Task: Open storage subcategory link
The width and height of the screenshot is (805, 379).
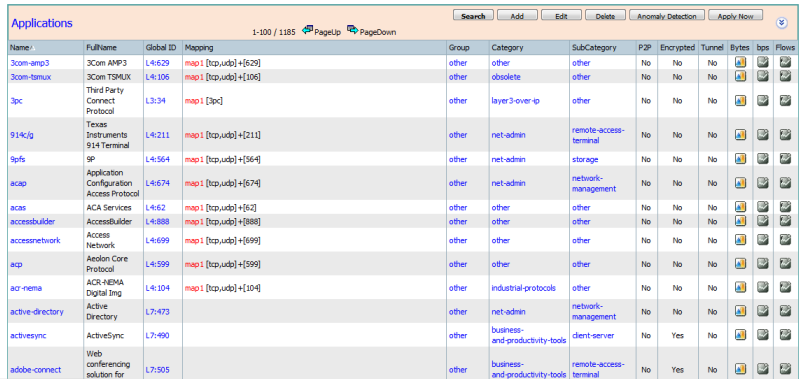Action: pyautogui.click(x=585, y=159)
